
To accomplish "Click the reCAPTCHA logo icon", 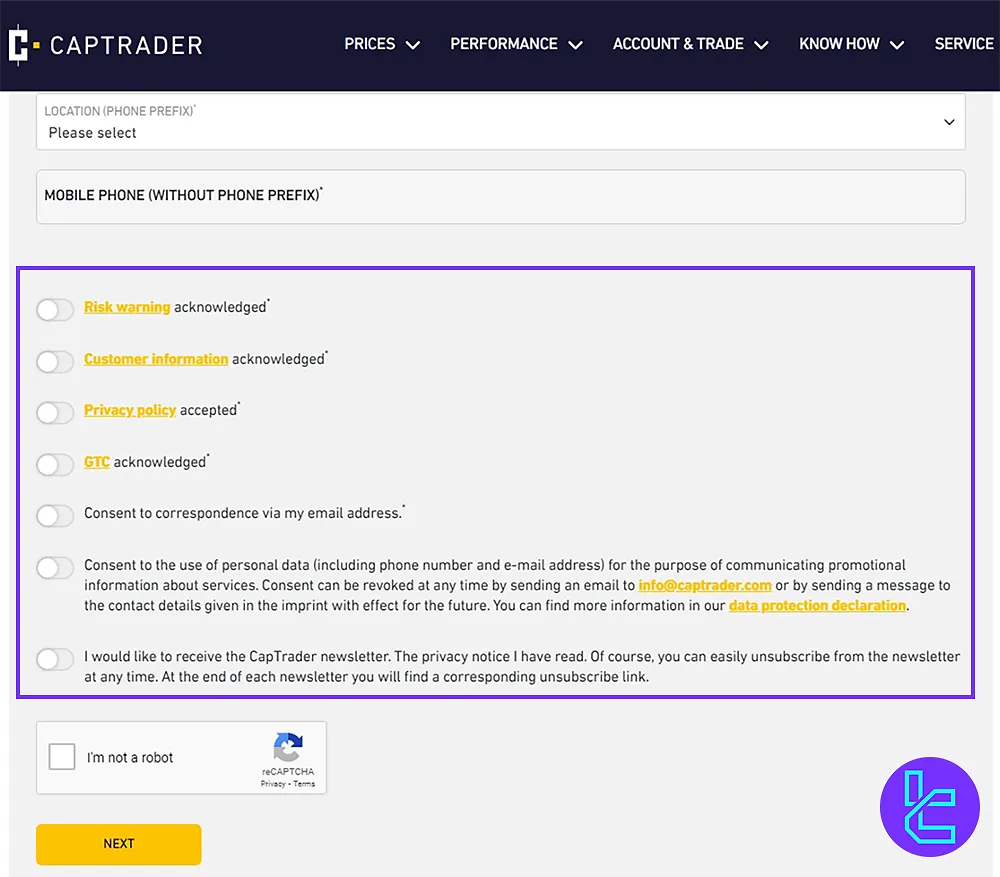I will click(x=288, y=748).
